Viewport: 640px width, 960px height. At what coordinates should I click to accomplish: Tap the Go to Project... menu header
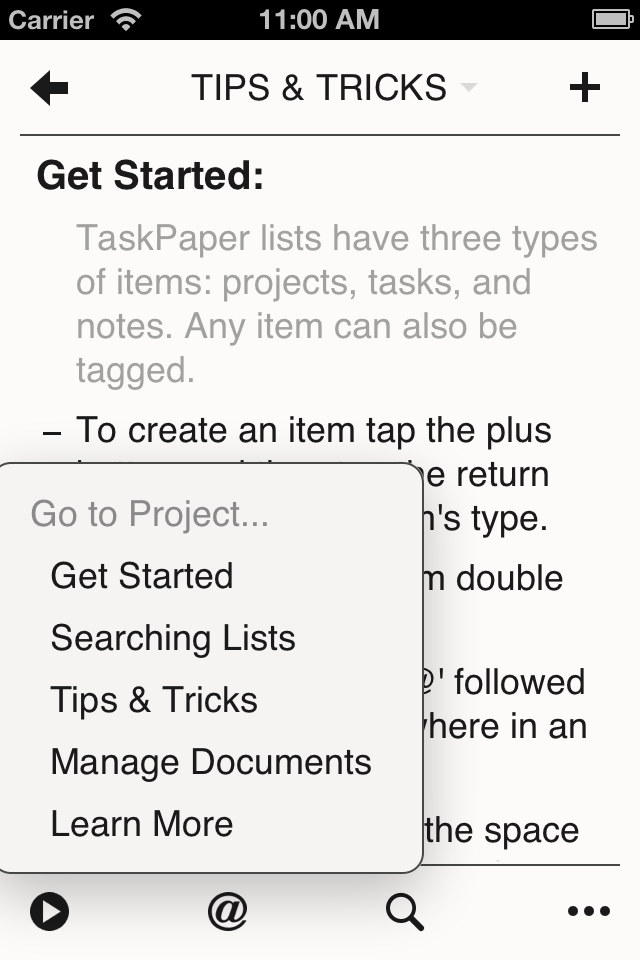(150, 514)
